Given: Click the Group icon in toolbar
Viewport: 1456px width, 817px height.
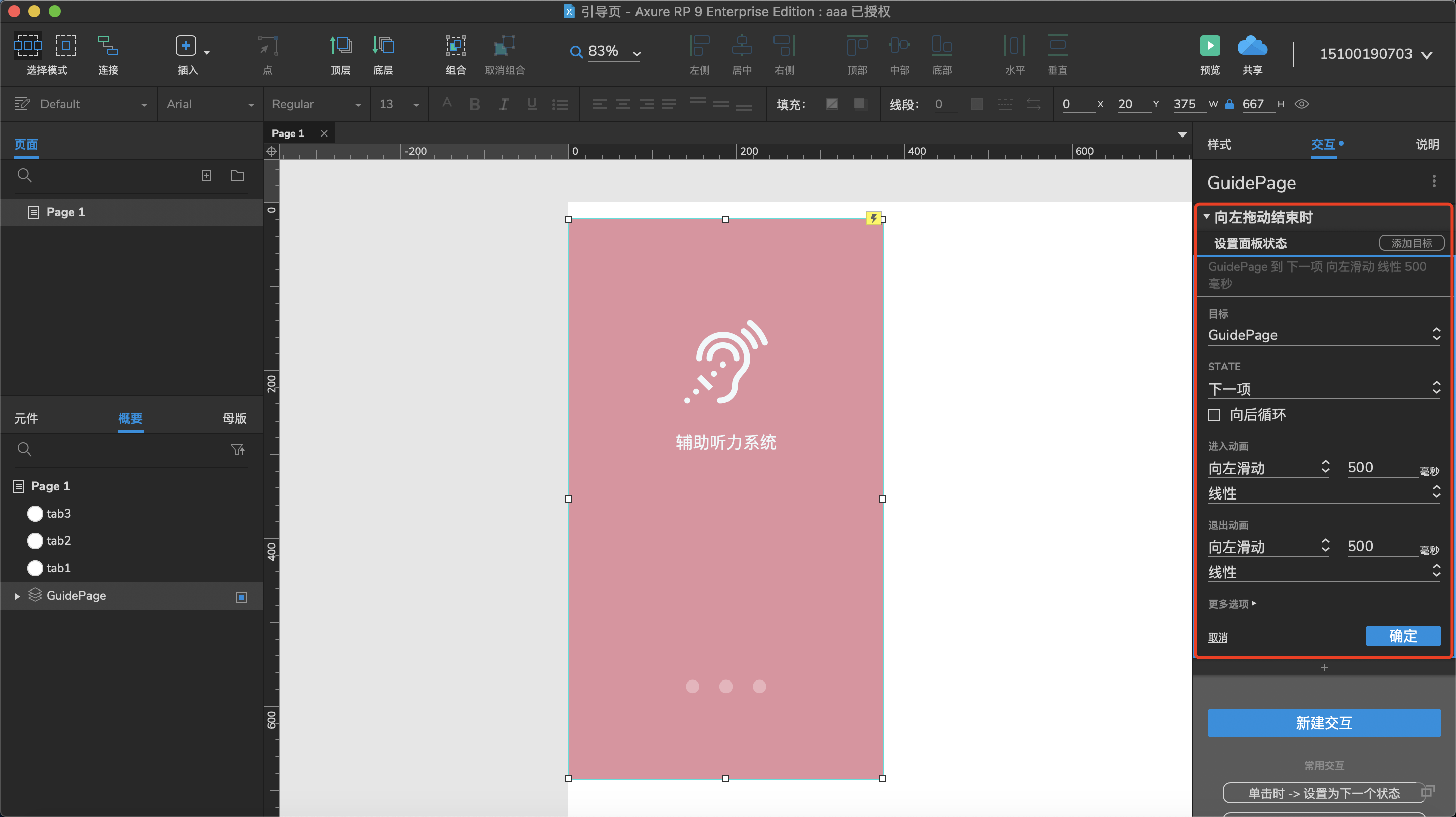Looking at the screenshot, I should 456,46.
